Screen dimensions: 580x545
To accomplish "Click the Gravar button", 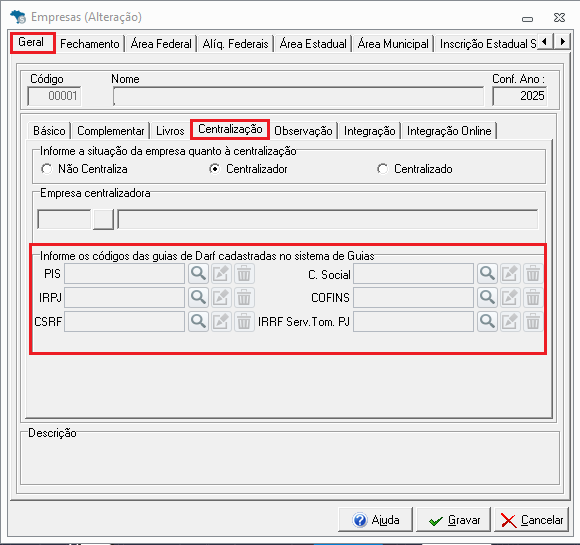I will 454,520.
